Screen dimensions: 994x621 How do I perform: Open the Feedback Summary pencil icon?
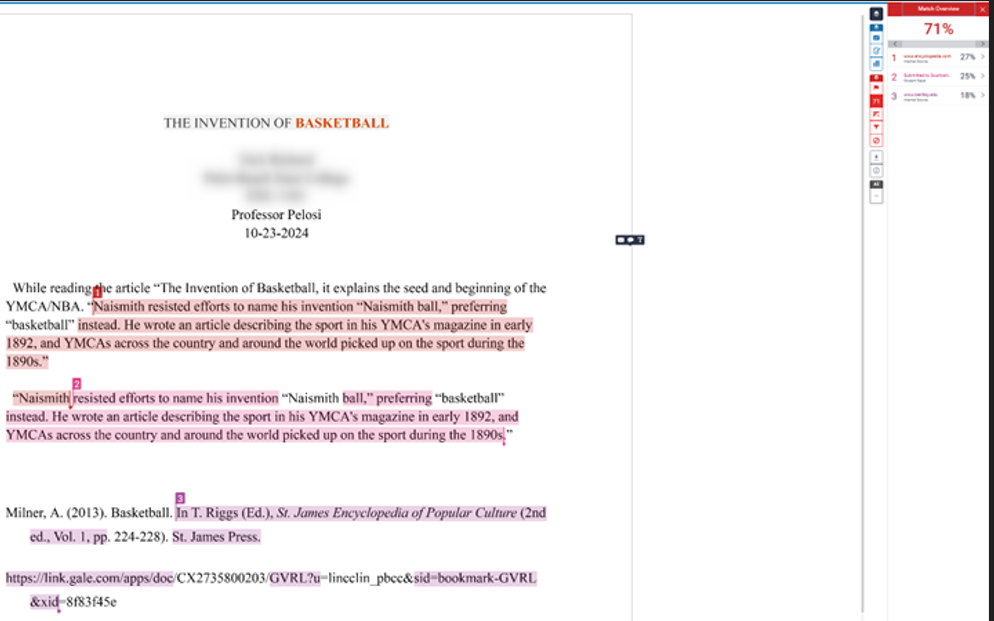point(877,50)
